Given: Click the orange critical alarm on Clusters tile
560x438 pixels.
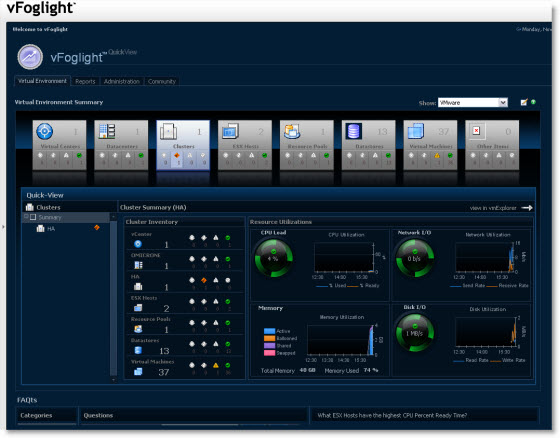Looking at the screenshot, I should 176,155.
